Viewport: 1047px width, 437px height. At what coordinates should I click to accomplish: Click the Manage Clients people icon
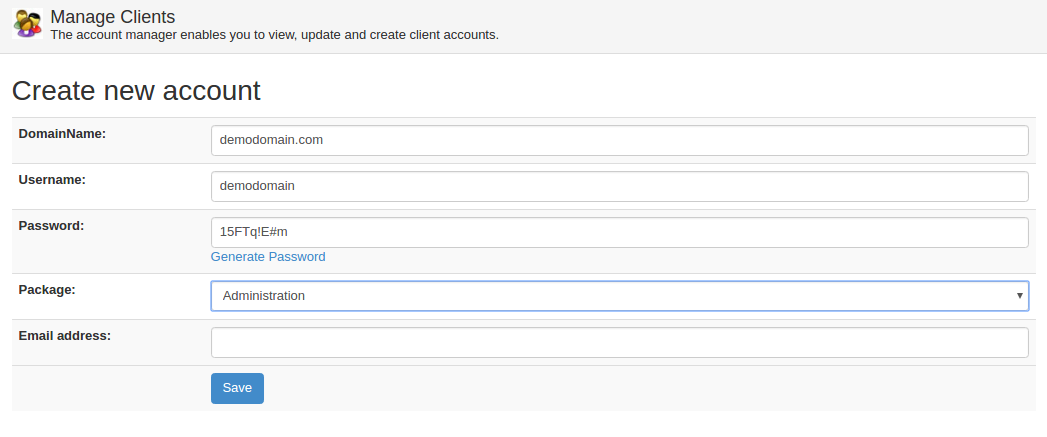point(27,23)
